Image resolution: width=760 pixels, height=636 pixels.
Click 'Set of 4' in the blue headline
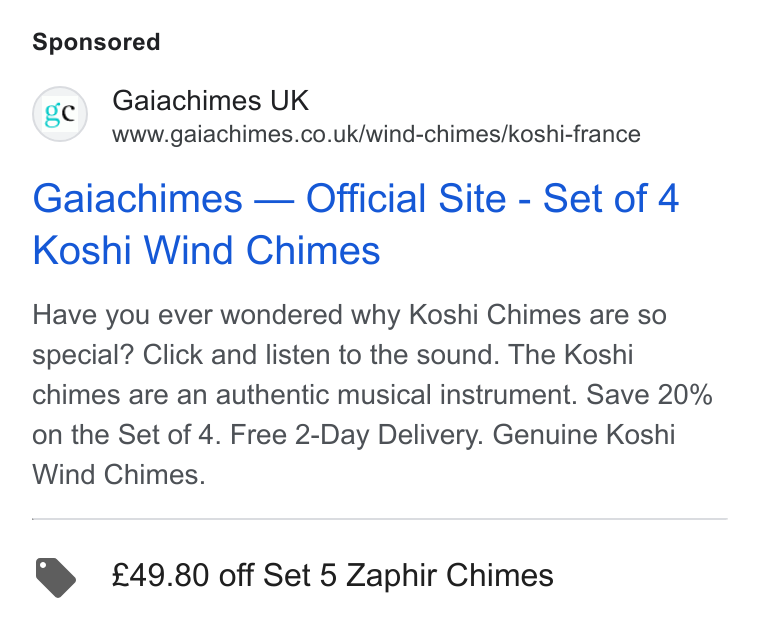611,198
